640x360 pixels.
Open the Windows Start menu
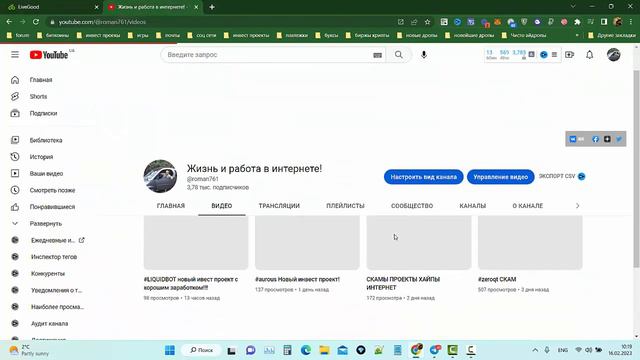pyautogui.click(x=170, y=350)
